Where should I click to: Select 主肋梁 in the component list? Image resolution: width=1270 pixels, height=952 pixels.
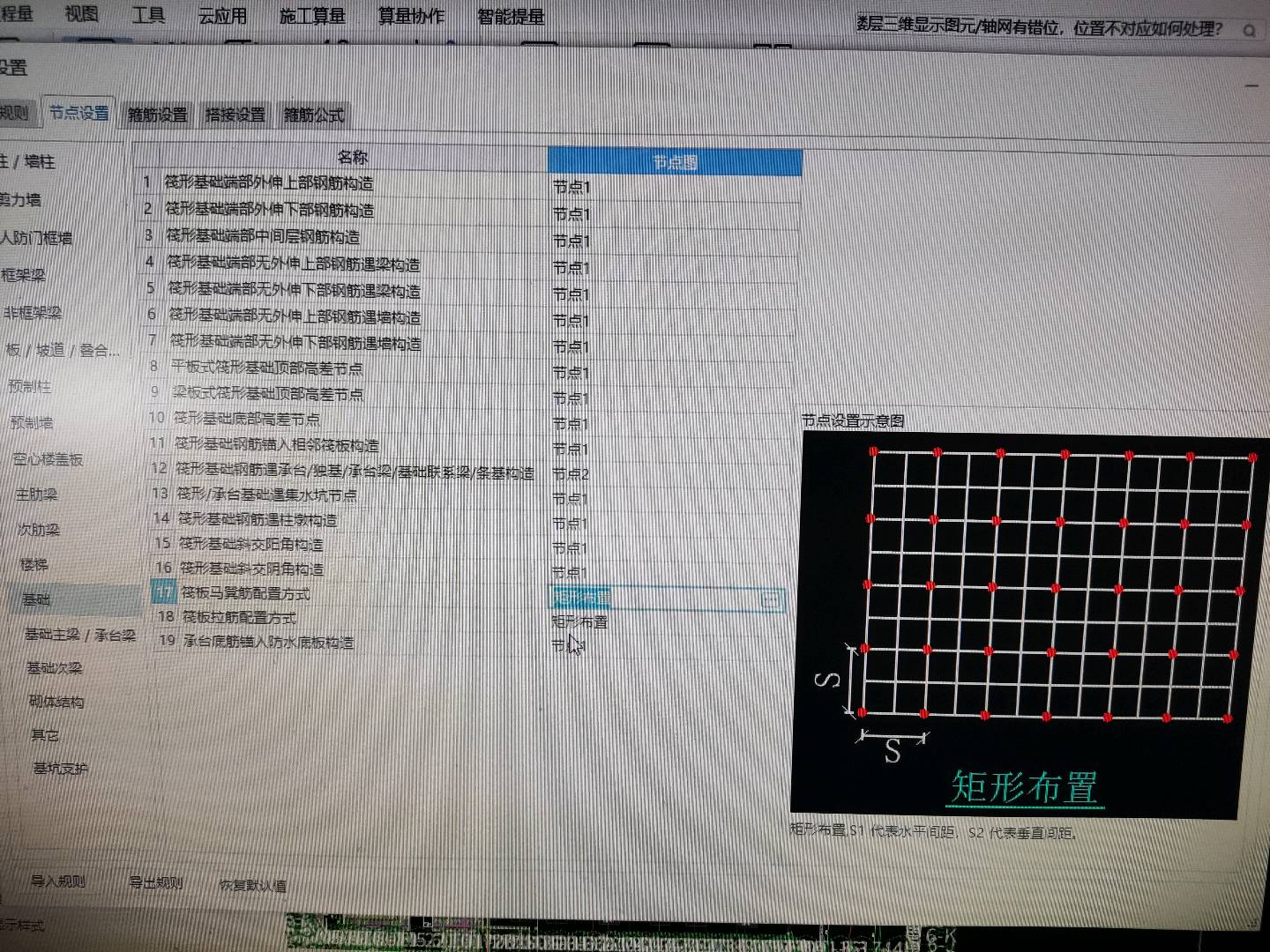(37, 495)
